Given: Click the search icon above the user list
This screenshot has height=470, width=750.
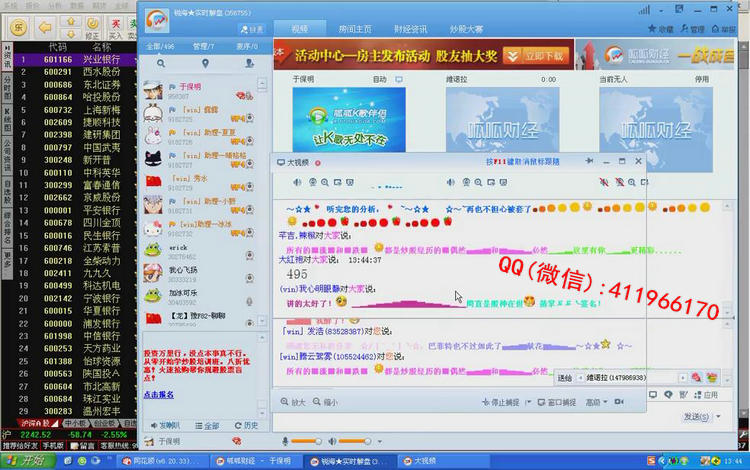Looking at the screenshot, I should click(x=161, y=63).
